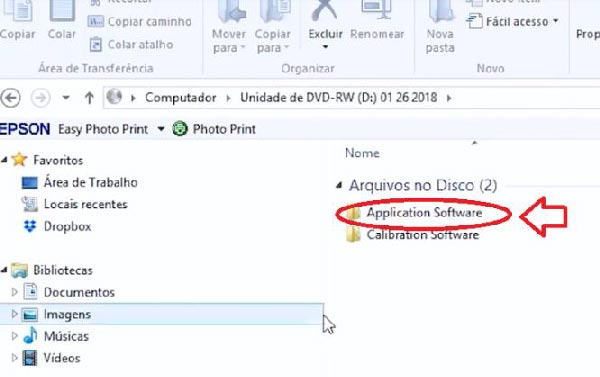Expand the Músicas library node
This screenshot has height=377, width=600.
click(x=14, y=336)
